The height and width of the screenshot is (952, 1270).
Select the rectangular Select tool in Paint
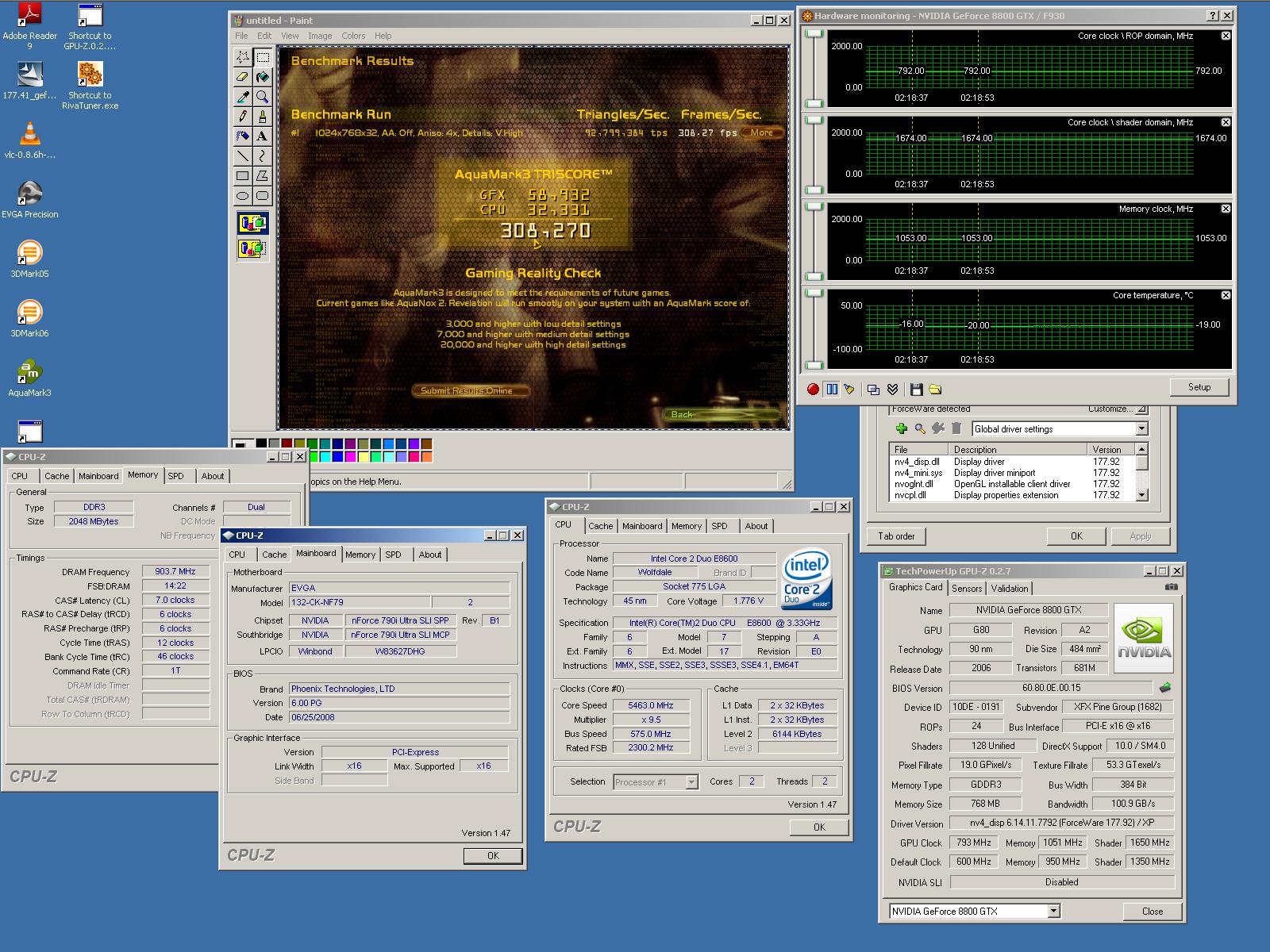[x=262, y=57]
